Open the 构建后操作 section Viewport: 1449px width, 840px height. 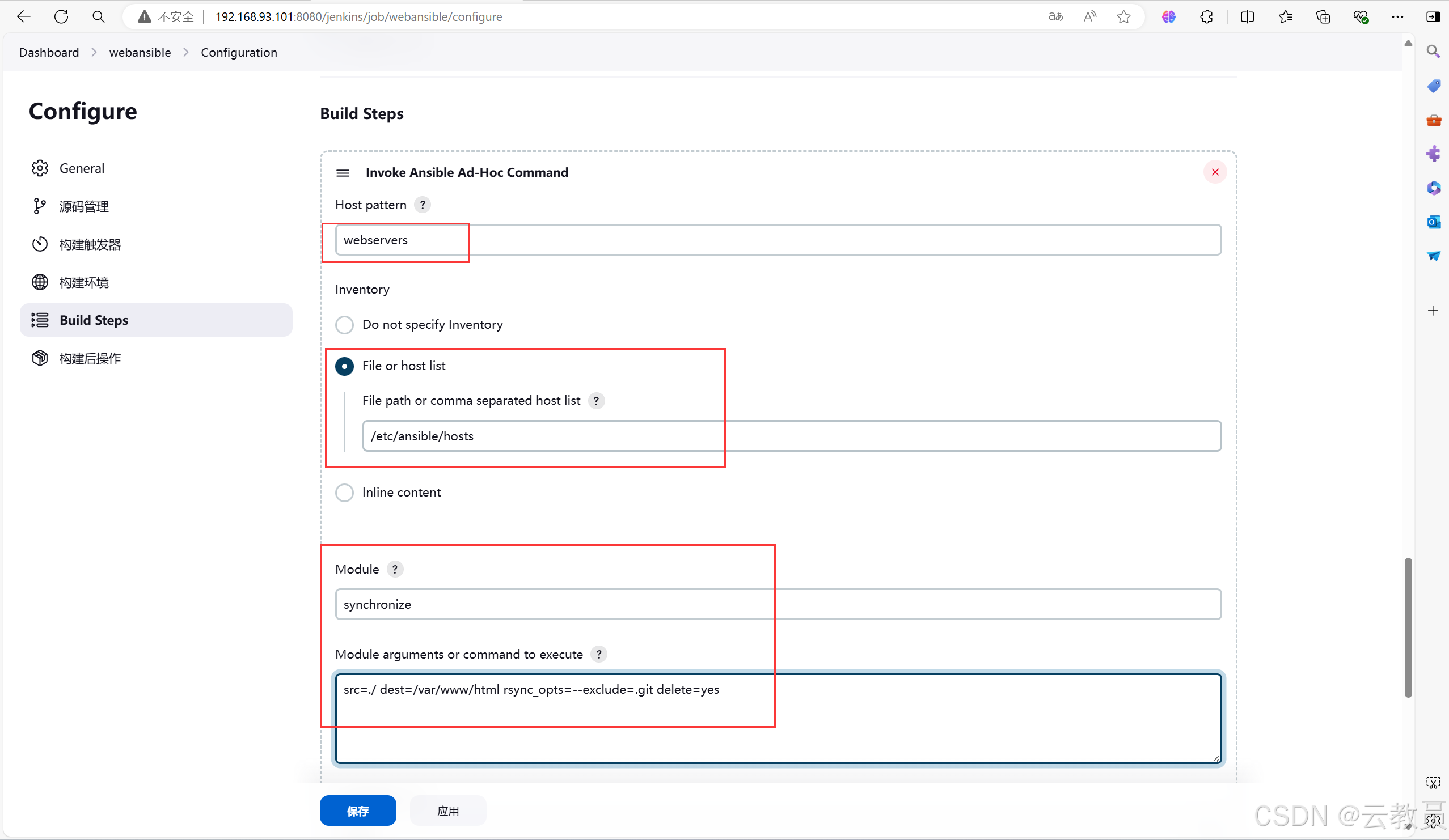coord(156,358)
